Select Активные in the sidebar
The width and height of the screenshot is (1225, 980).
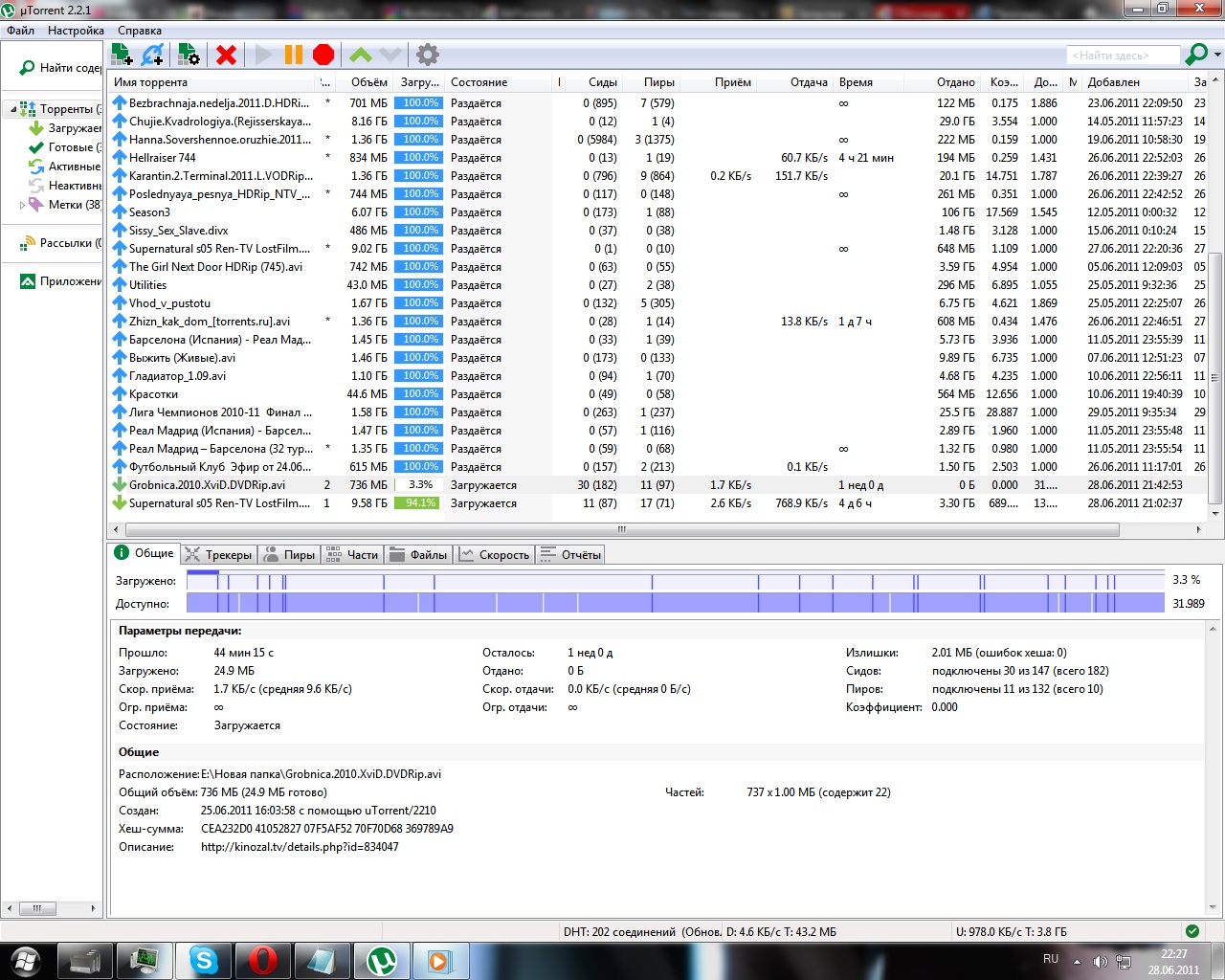point(65,167)
